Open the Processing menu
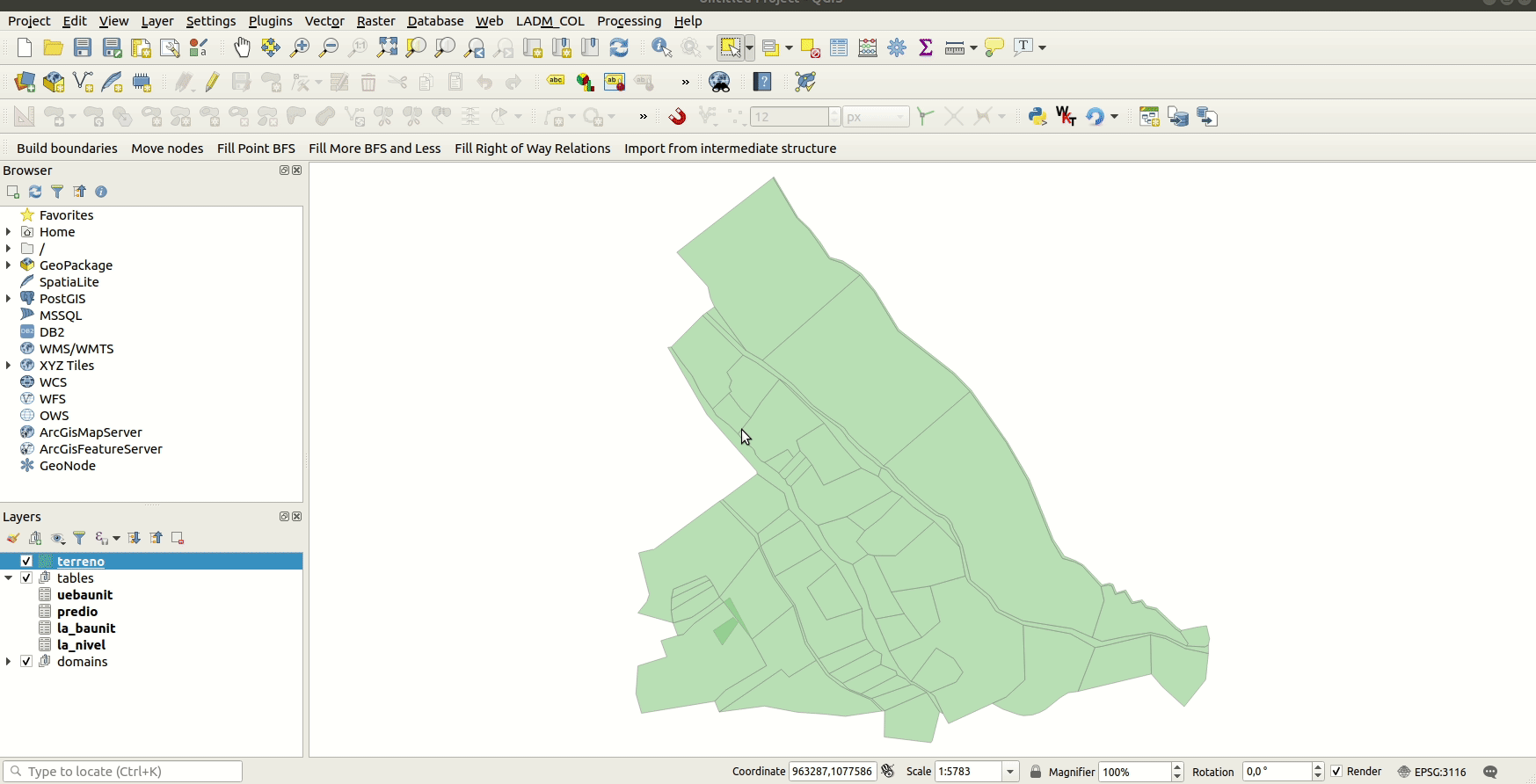 click(x=629, y=21)
